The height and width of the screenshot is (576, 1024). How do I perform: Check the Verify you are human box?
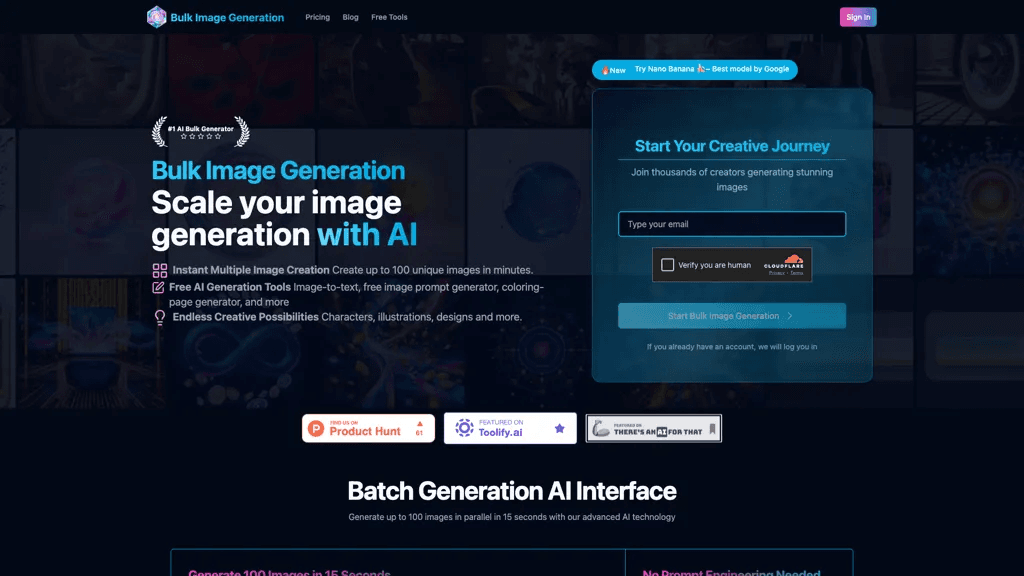pyautogui.click(x=667, y=264)
